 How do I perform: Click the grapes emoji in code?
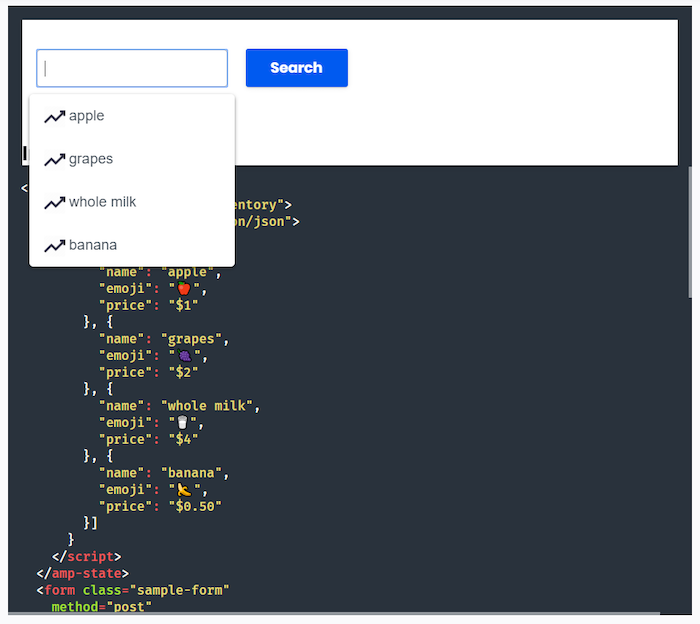click(x=184, y=356)
